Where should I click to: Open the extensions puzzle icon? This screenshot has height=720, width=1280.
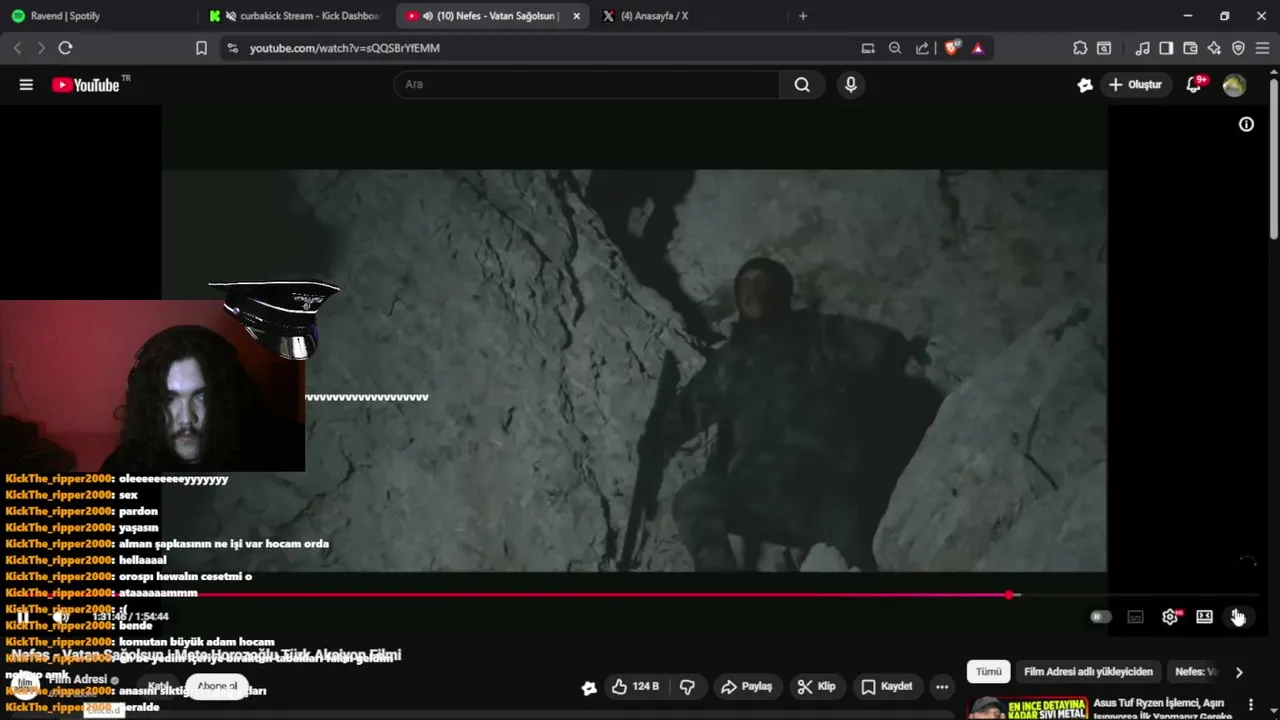(1080, 48)
